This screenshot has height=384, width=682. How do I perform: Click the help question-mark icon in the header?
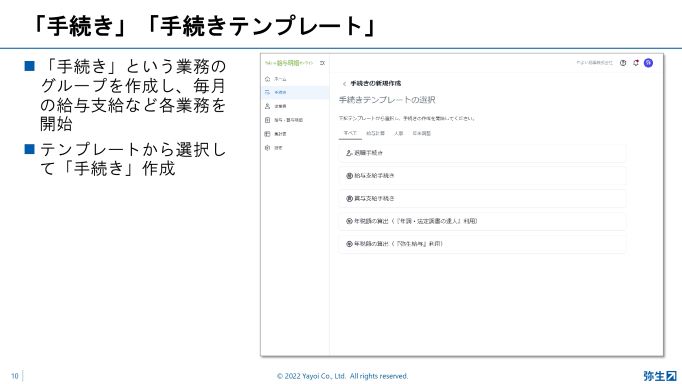tap(623, 63)
